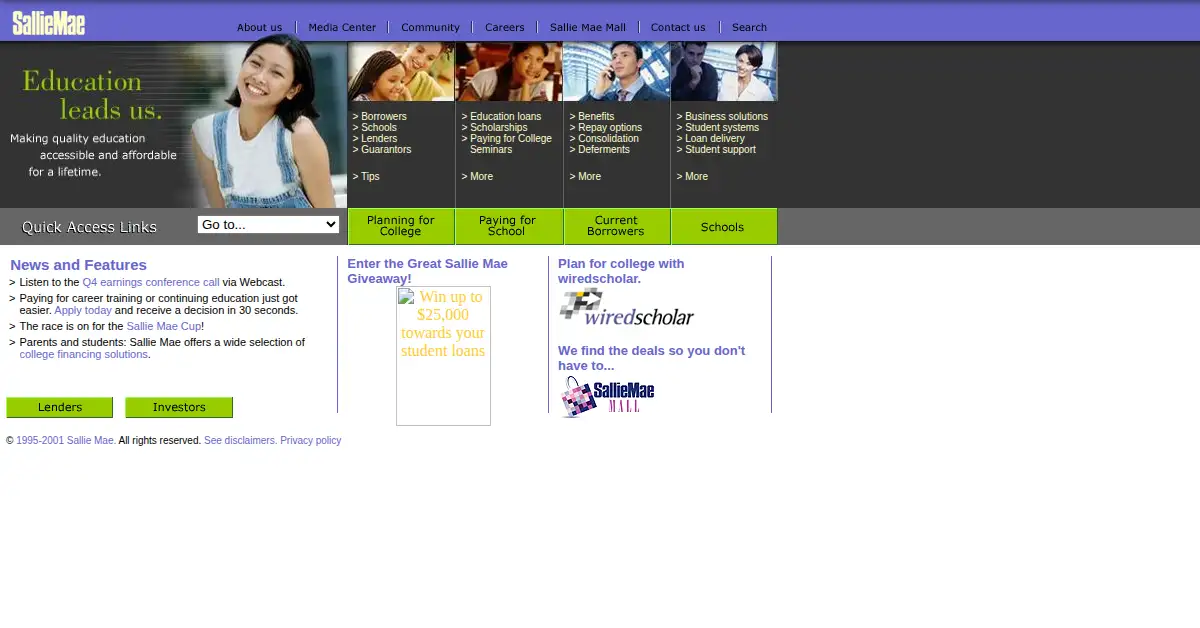This screenshot has height=628, width=1200.
Task: Open the Contact us page
Action: [x=678, y=28]
